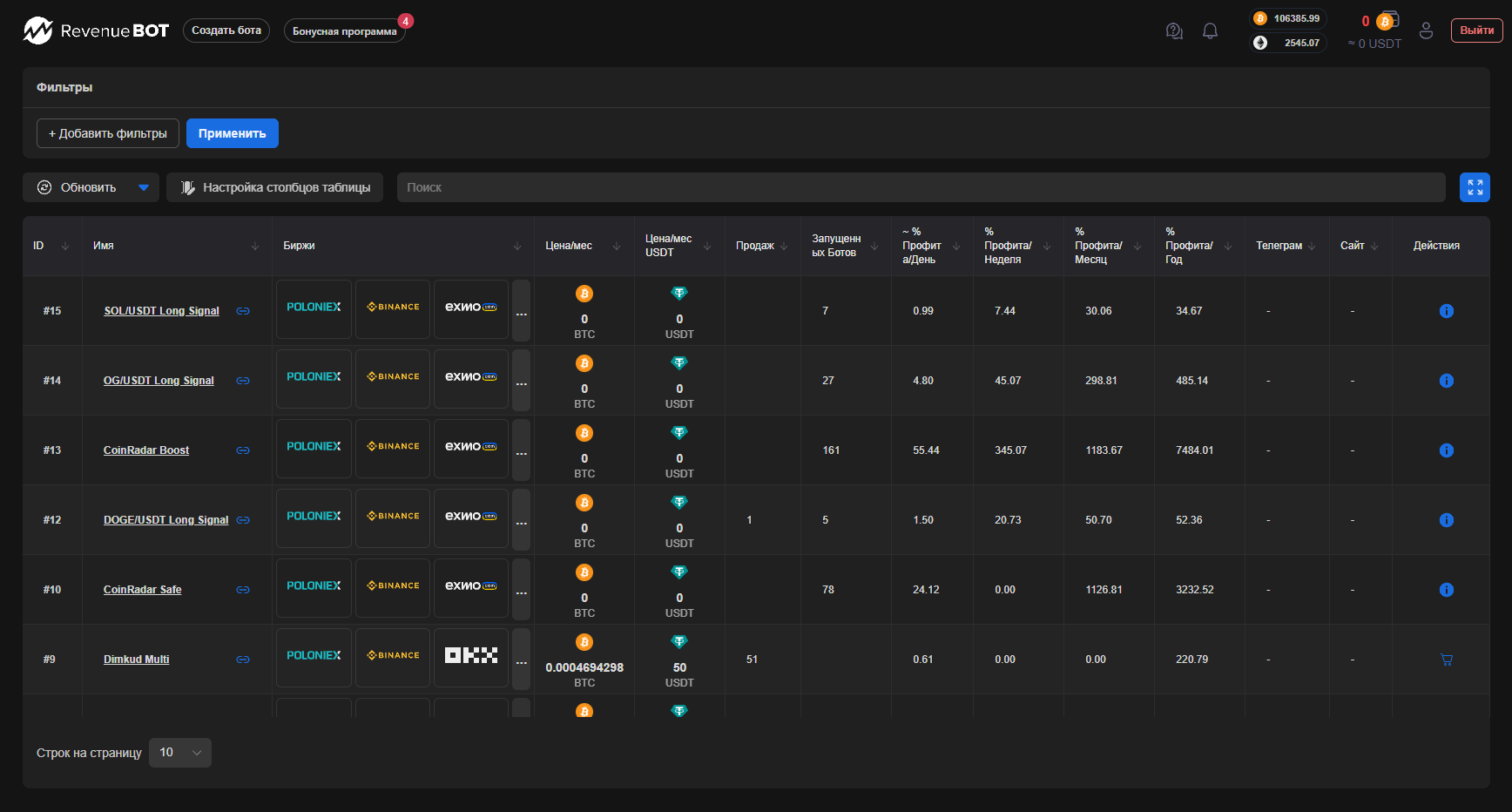Sort by % Профита/Год column
The height and width of the screenshot is (812, 1512).
click(x=1228, y=247)
